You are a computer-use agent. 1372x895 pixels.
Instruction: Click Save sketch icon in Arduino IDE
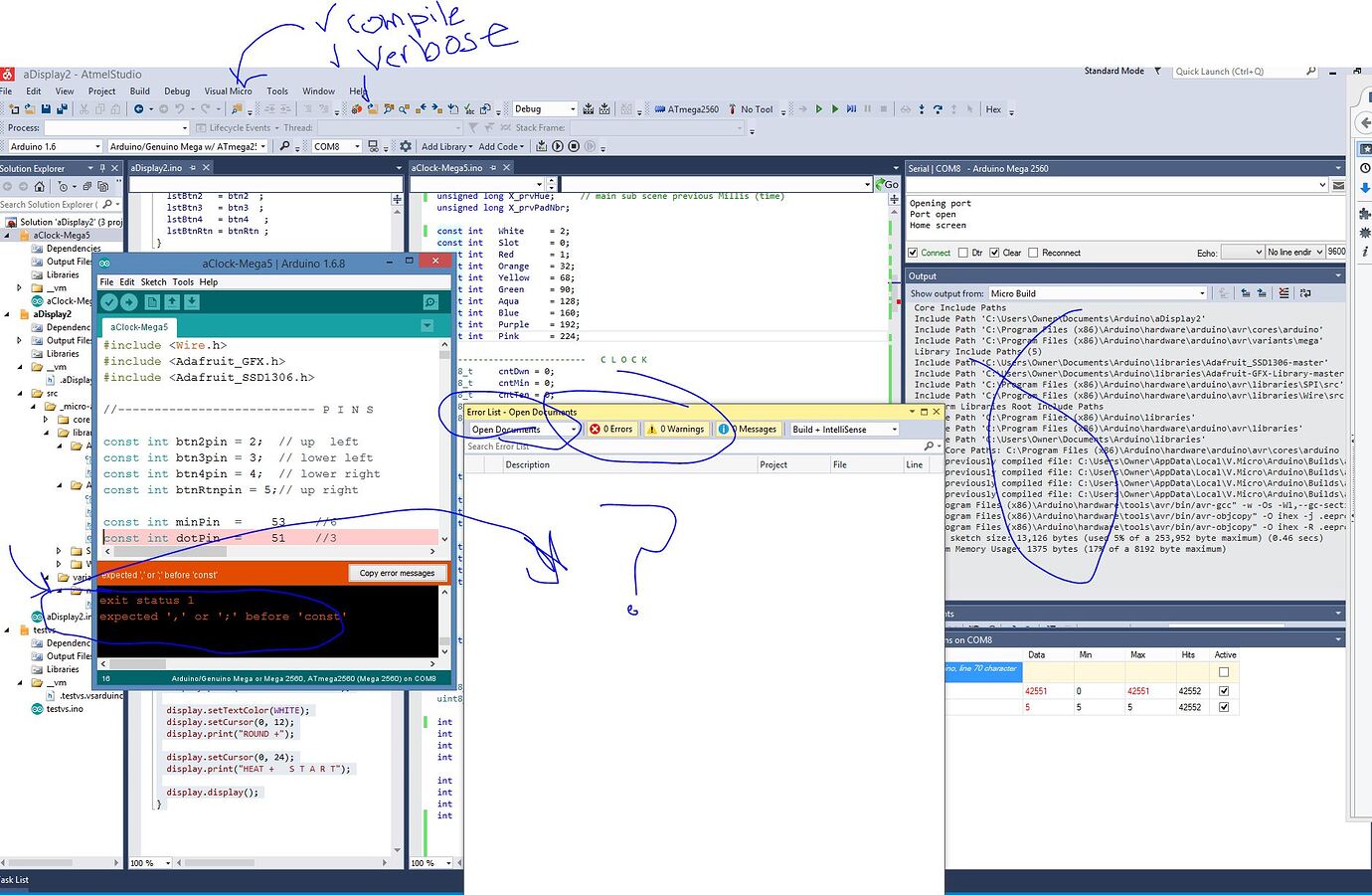coord(192,302)
